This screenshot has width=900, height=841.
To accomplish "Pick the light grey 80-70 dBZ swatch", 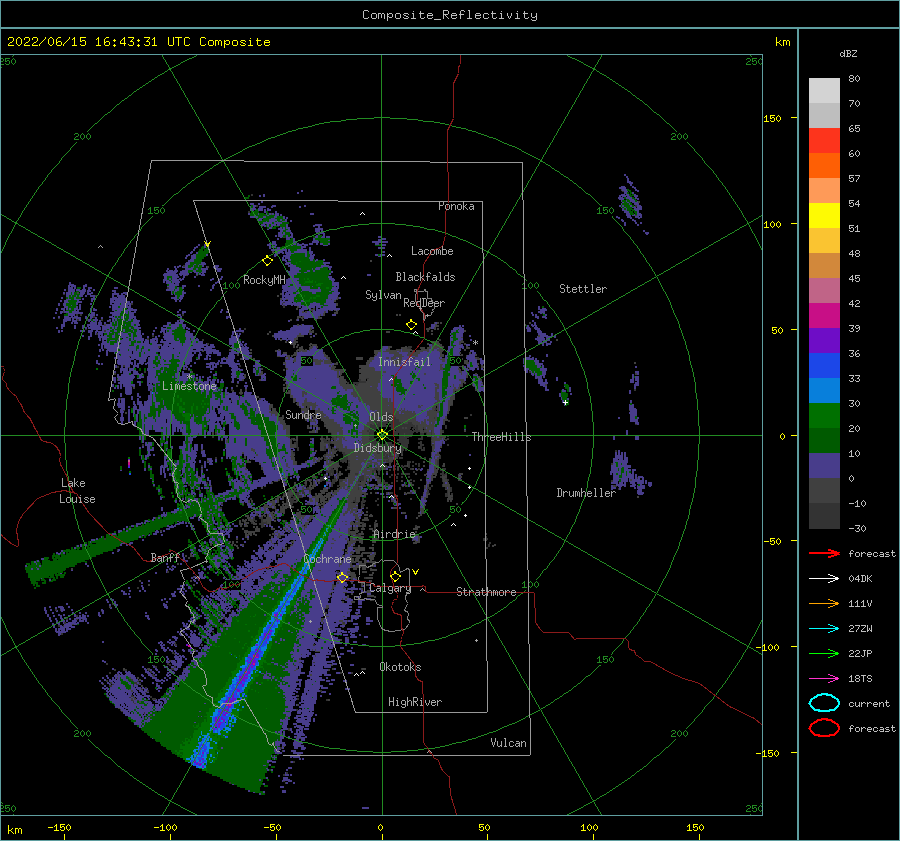I will (x=824, y=90).
